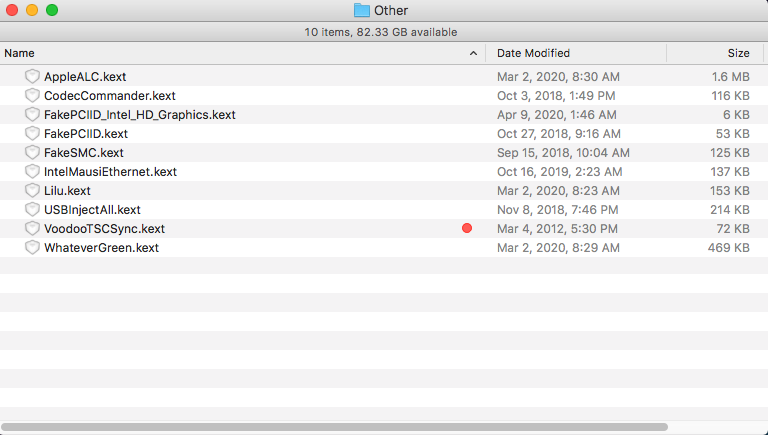Select the VoodooTSCSync.kext file name
Viewport: 768px width, 435px height.
[104, 228]
